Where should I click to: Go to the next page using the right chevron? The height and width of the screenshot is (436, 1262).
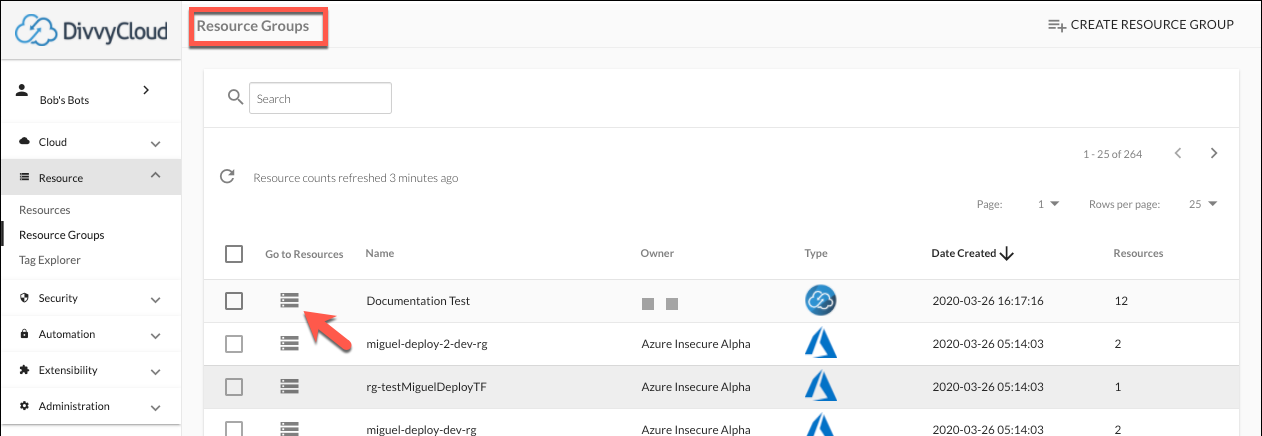[1214, 153]
